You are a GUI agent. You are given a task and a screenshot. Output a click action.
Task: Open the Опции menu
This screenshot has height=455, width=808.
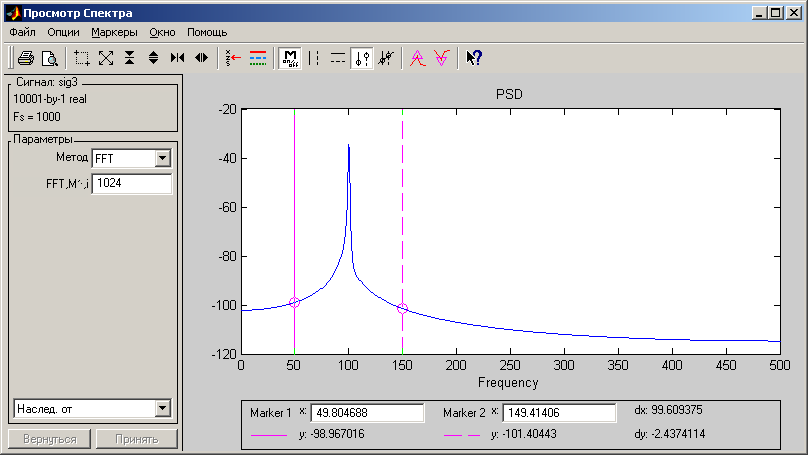click(63, 32)
